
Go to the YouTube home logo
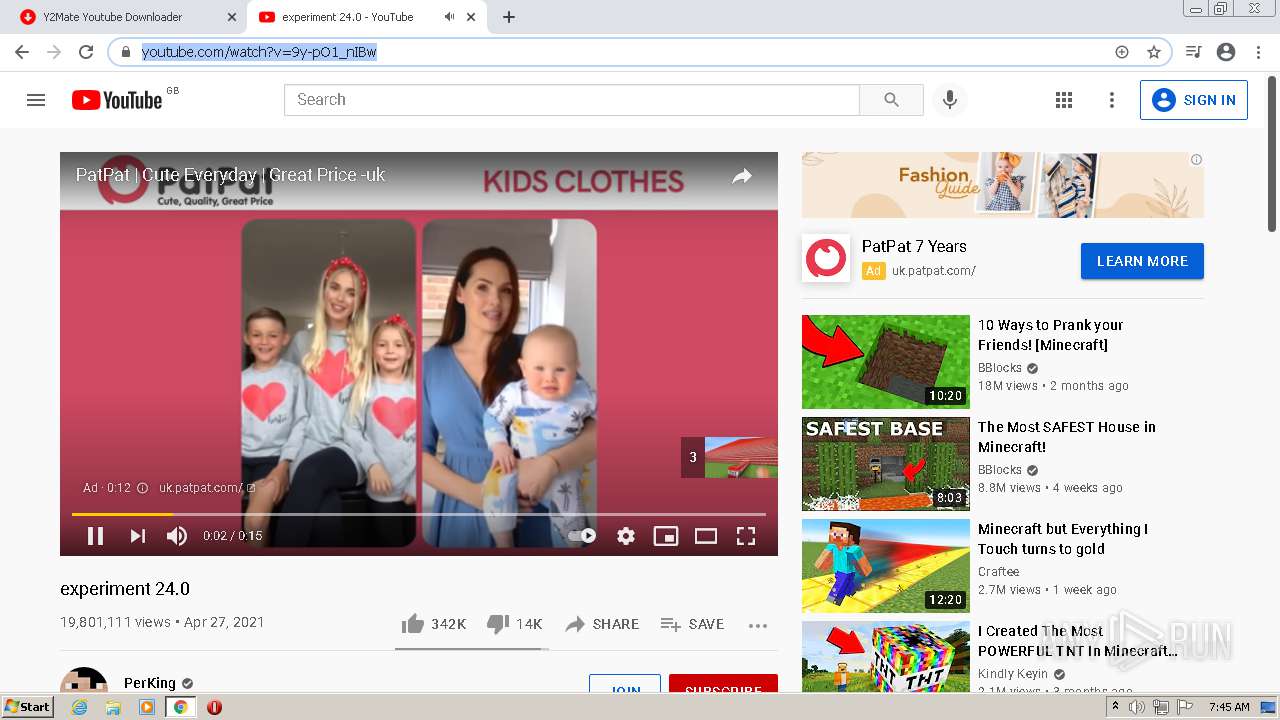pyautogui.click(x=117, y=100)
